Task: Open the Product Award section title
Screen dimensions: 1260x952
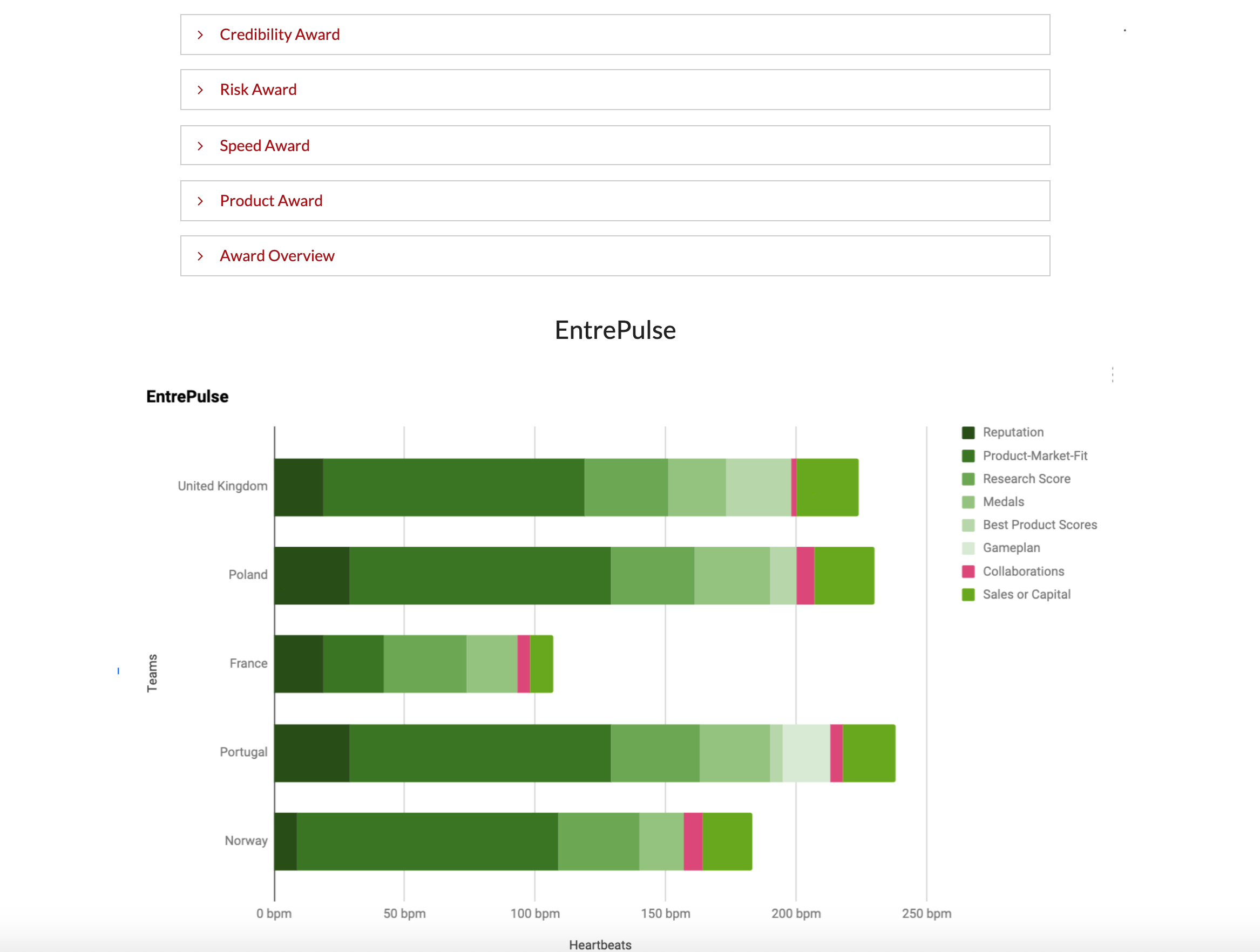Action: 271,201
